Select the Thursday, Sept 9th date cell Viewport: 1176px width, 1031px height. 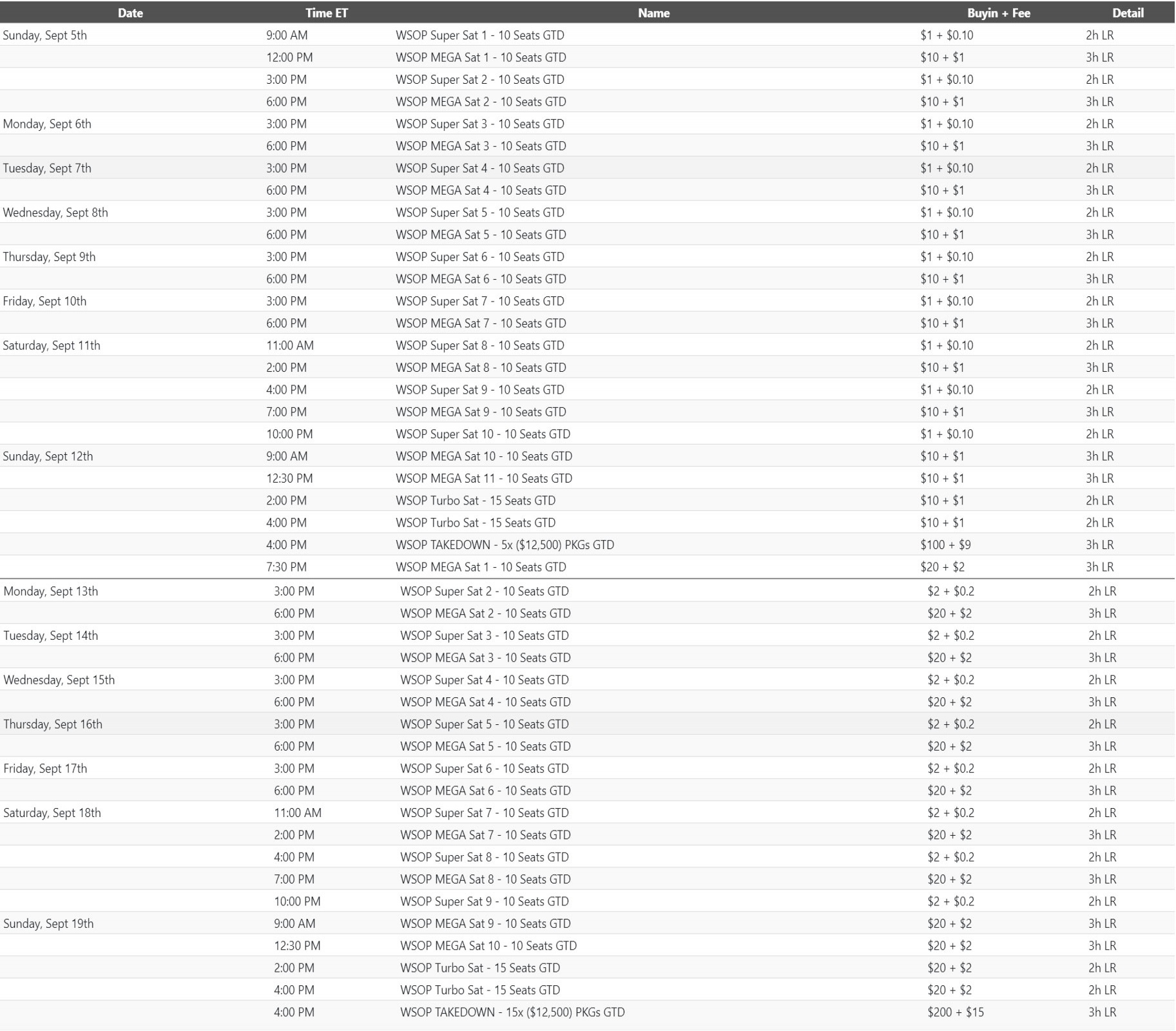coord(49,257)
